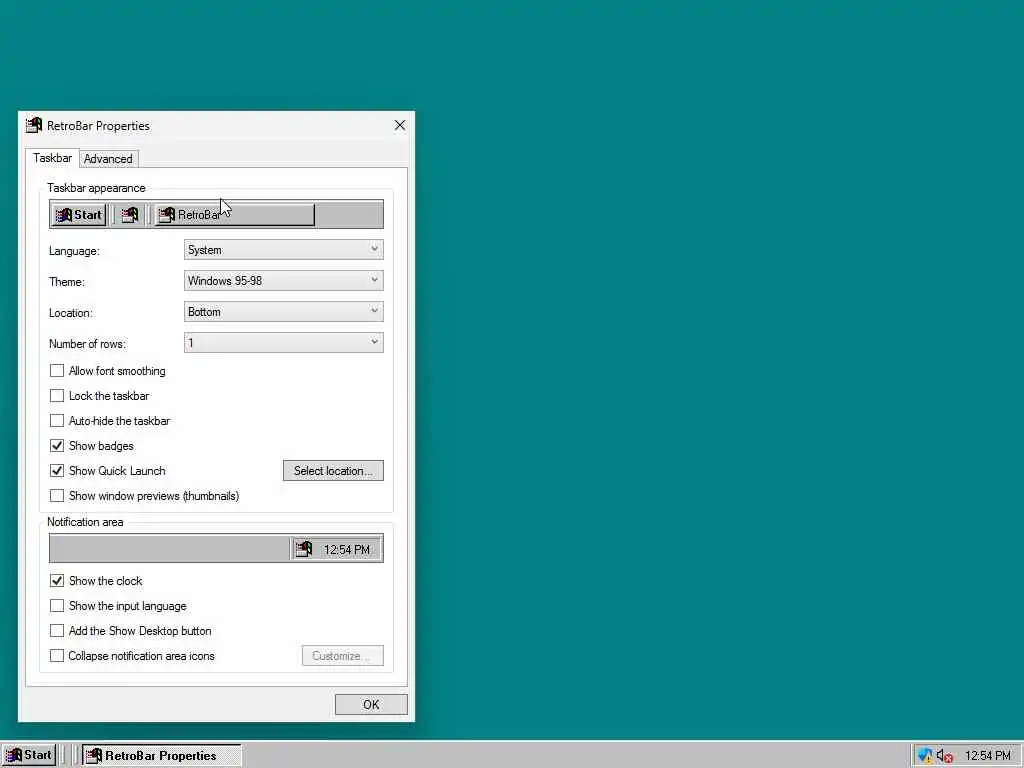Image resolution: width=1024 pixels, height=768 pixels.
Task: Click the muted volume speaker tray icon
Action: pos(944,756)
